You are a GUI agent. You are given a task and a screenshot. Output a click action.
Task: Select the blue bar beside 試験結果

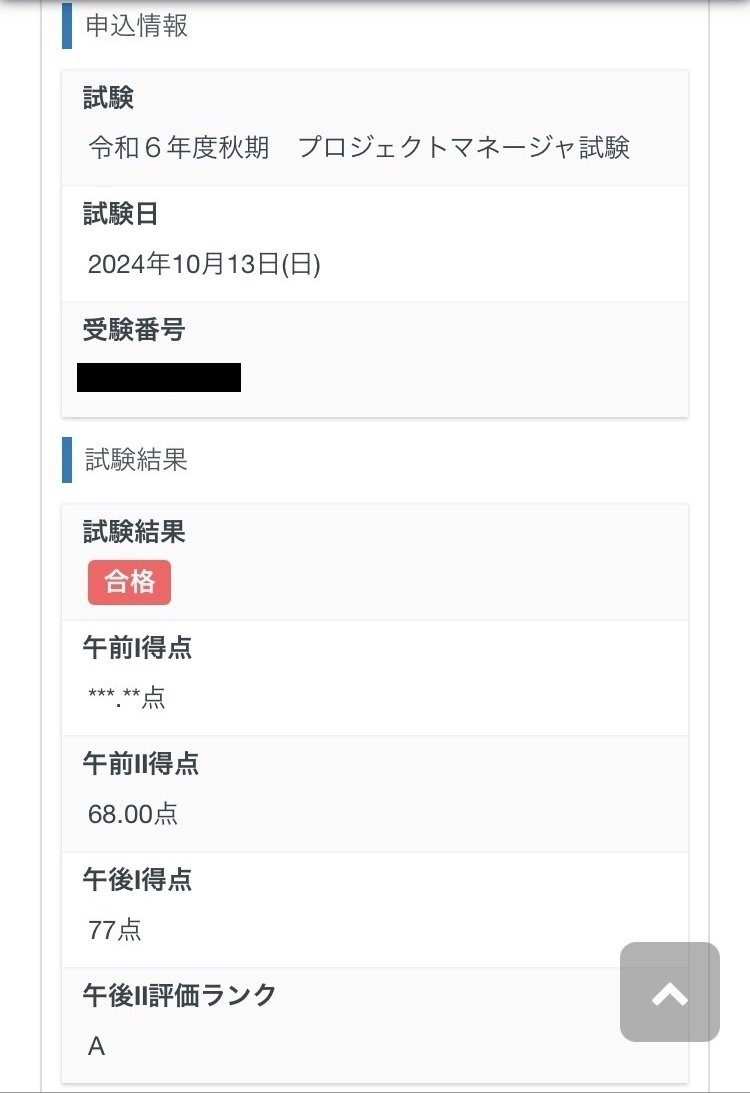66,460
